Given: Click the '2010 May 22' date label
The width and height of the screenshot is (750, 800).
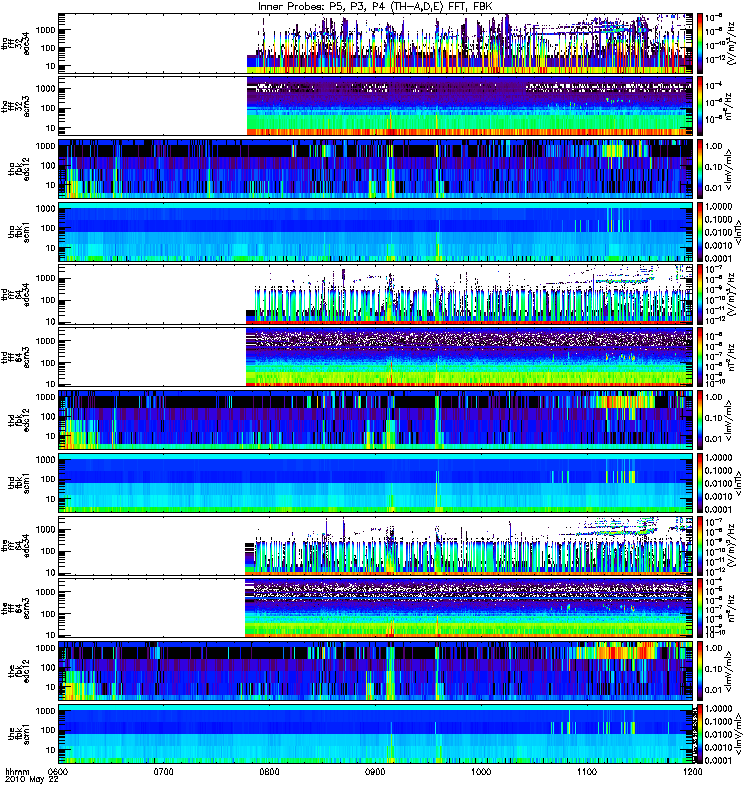Looking at the screenshot, I should (32, 780).
